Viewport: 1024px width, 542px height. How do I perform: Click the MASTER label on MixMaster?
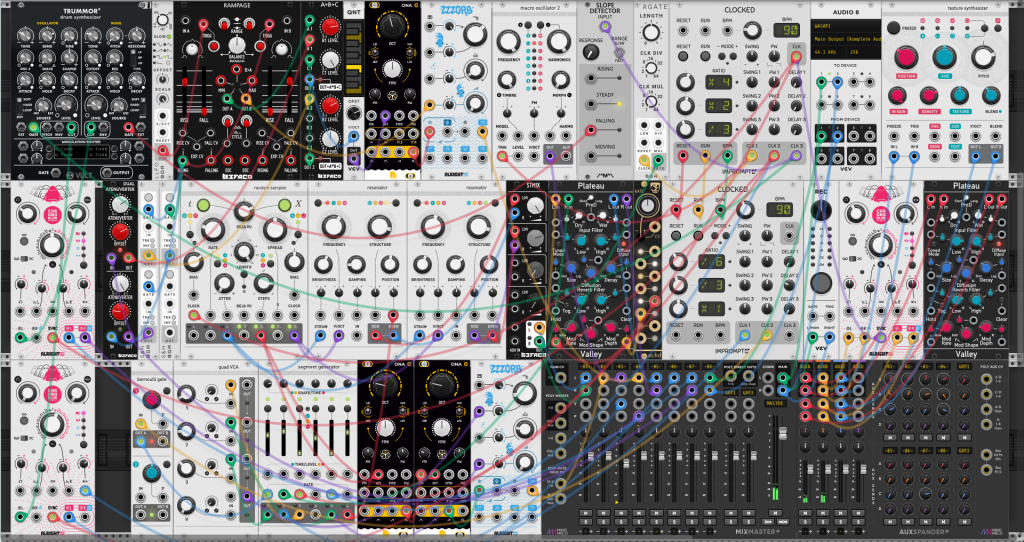pyautogui.click(x=775, y=403)
